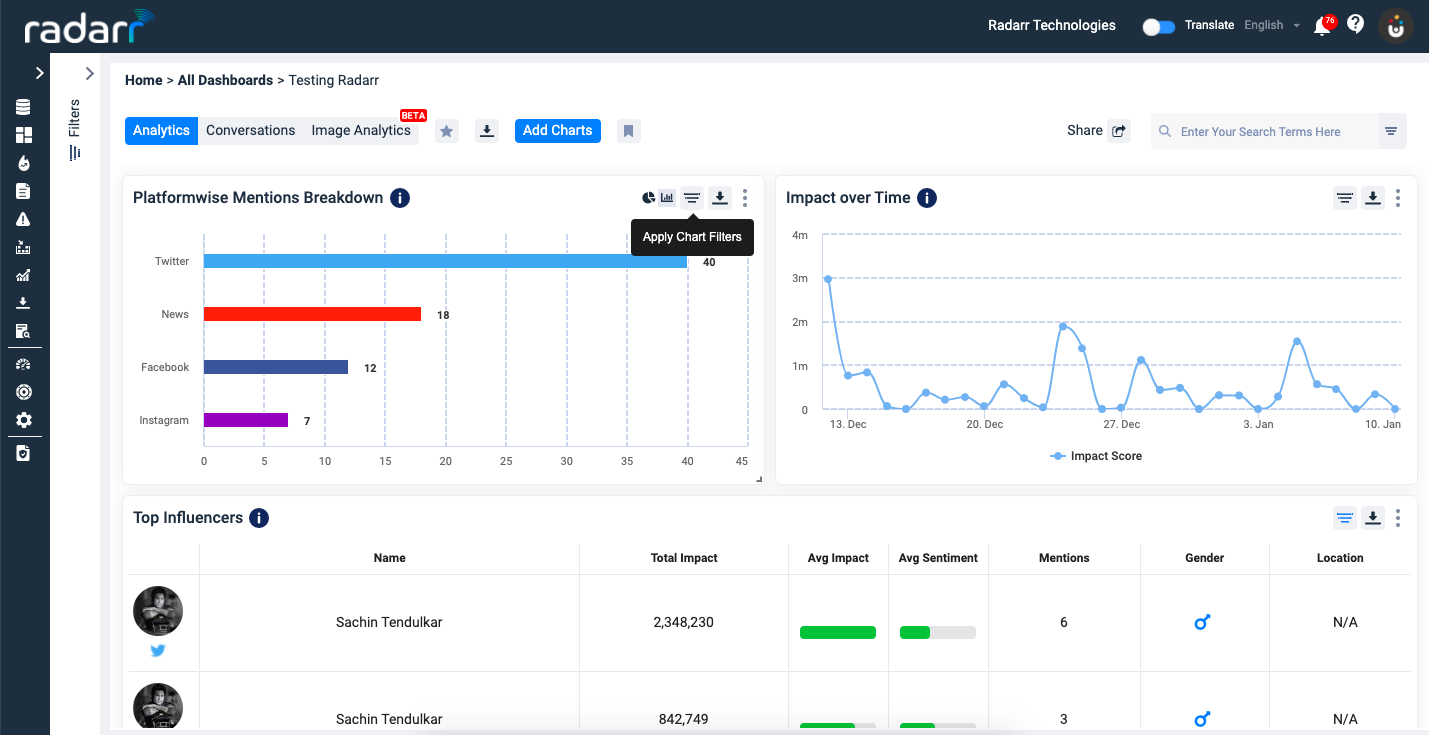Image resolution: width=1429 pixels, height=735 pixels.
Task: Focus the Enter Your Search Terms field
Action: (x=1265, y=131)
